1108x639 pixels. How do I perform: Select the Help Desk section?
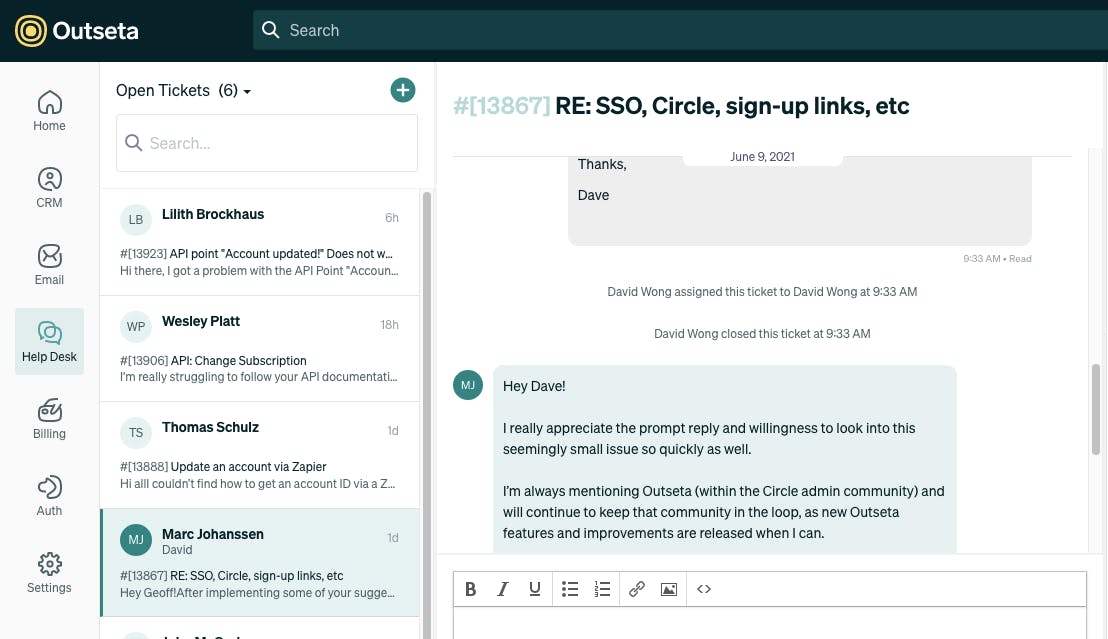click(49, 341)
